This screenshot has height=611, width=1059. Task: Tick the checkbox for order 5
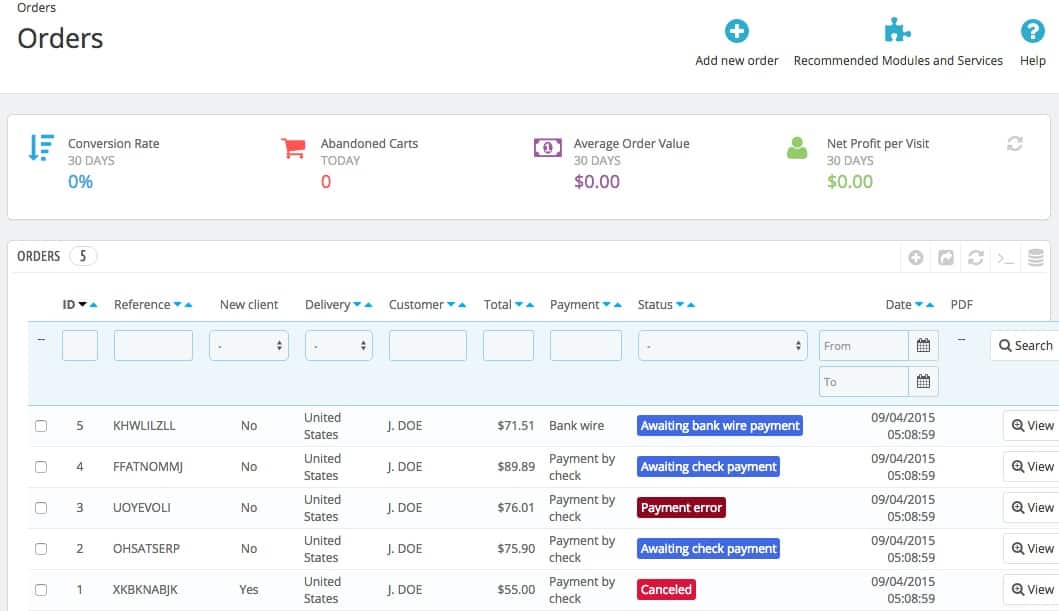(41, 424)
